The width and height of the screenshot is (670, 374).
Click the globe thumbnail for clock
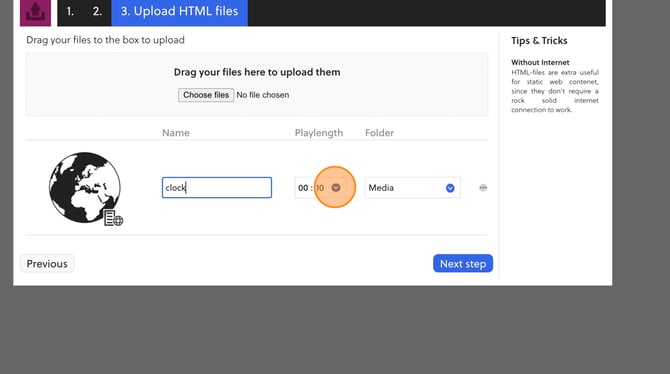(x=85, y=187)
